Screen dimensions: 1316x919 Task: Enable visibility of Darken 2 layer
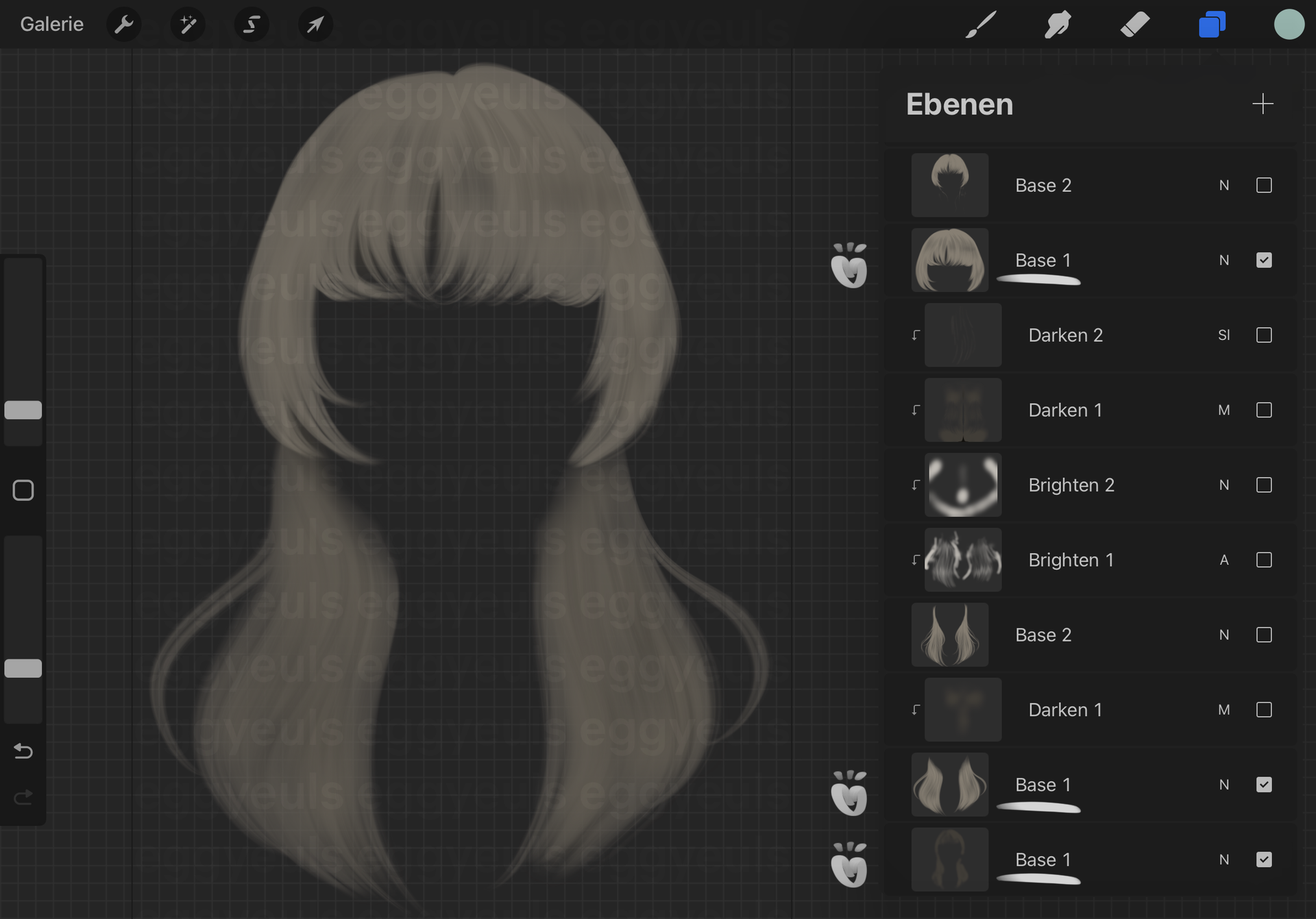1264,335
